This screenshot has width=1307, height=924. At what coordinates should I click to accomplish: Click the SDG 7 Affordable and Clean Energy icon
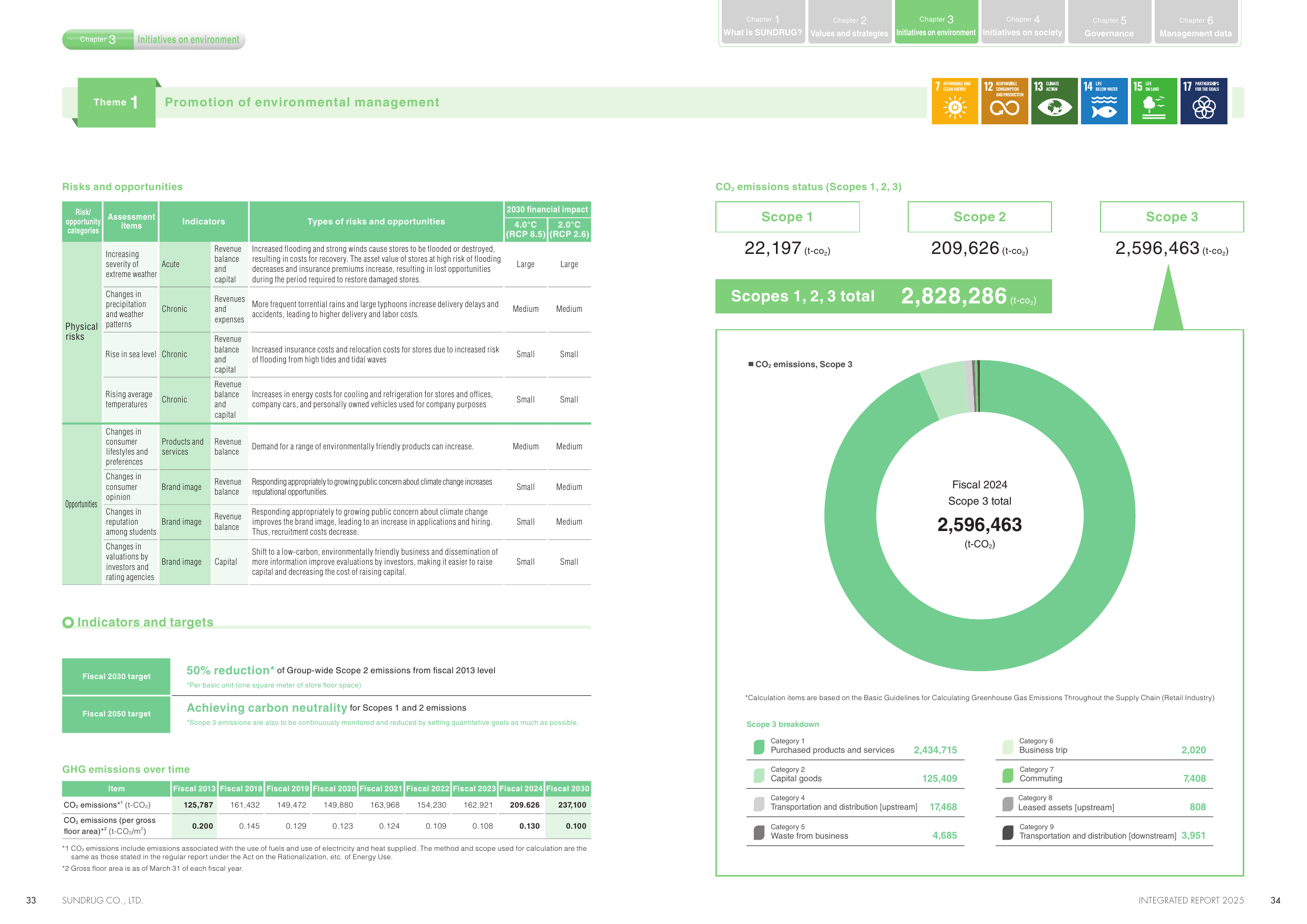(x=955, y=101)
